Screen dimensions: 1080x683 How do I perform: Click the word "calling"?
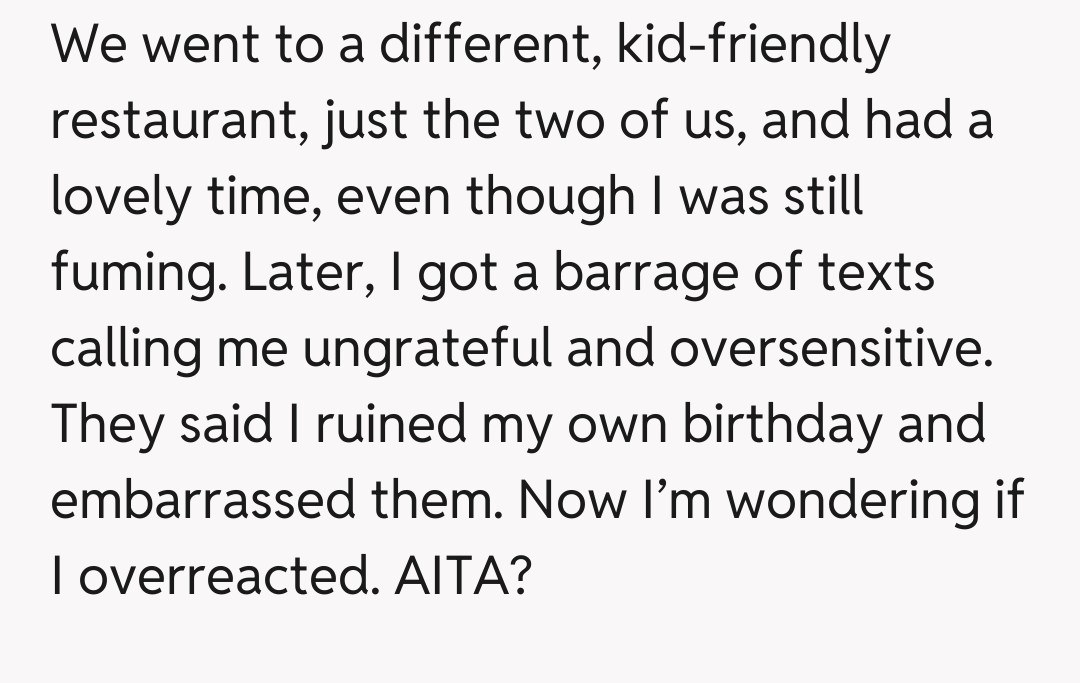pos(117,349)
